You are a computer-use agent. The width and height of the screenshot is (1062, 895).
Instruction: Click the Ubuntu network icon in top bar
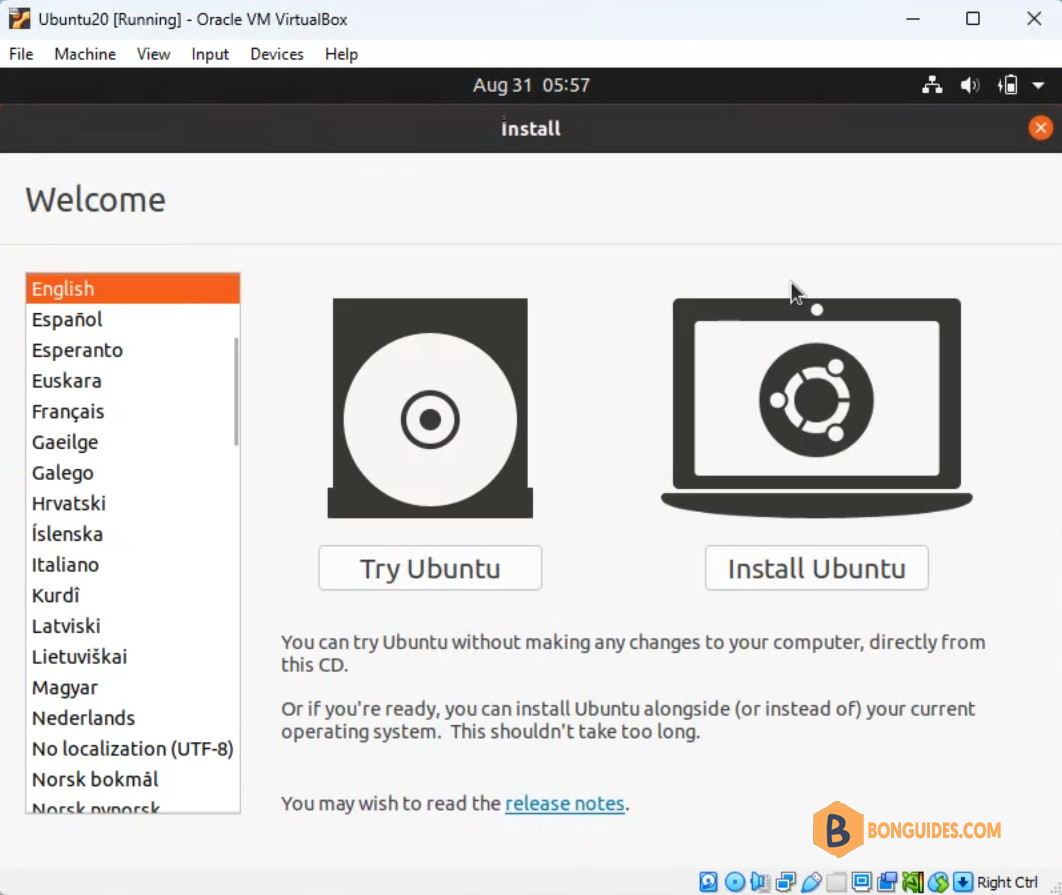933,85
